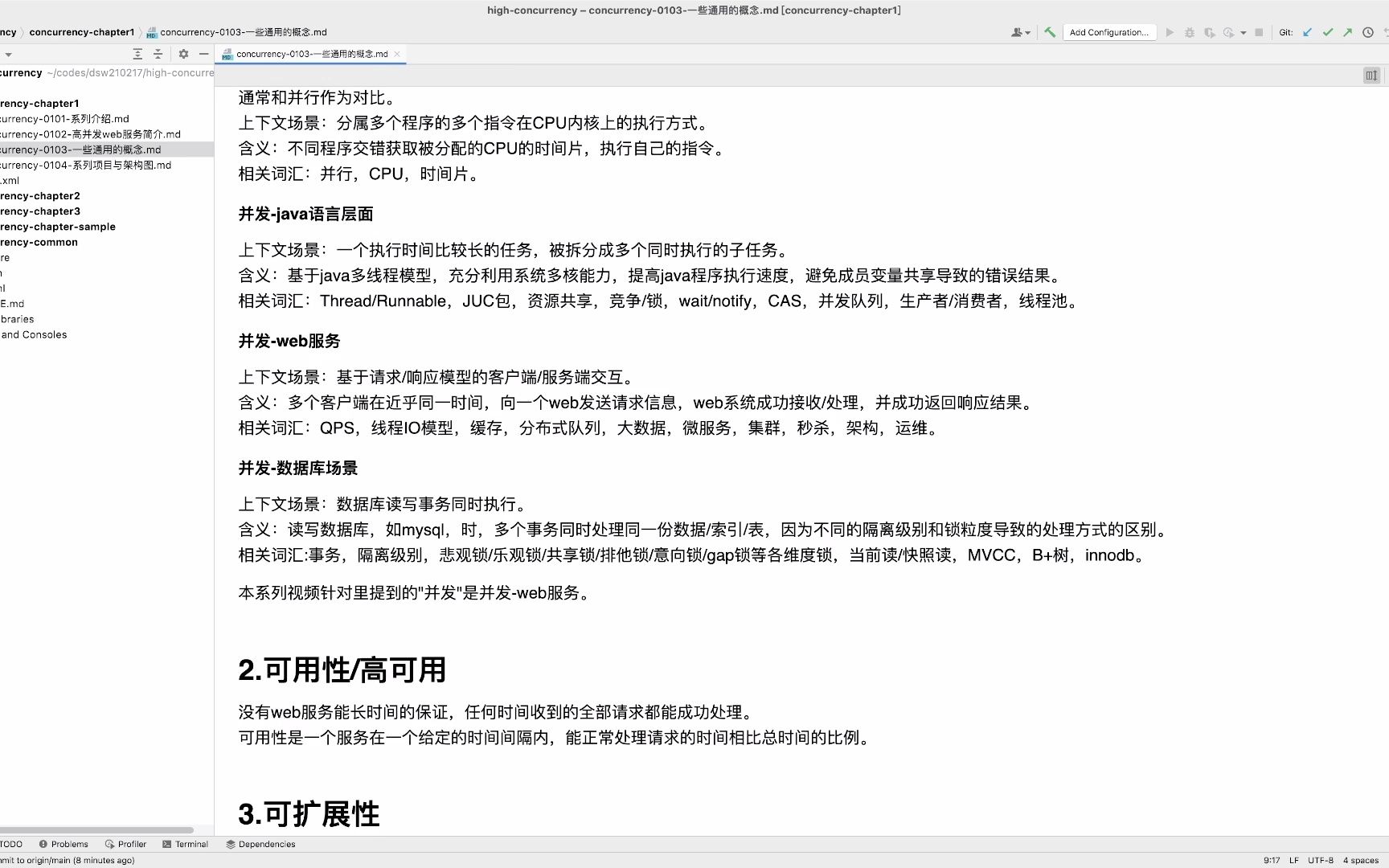Click the 9:17 cursor position indicator

pos(1272,860)
